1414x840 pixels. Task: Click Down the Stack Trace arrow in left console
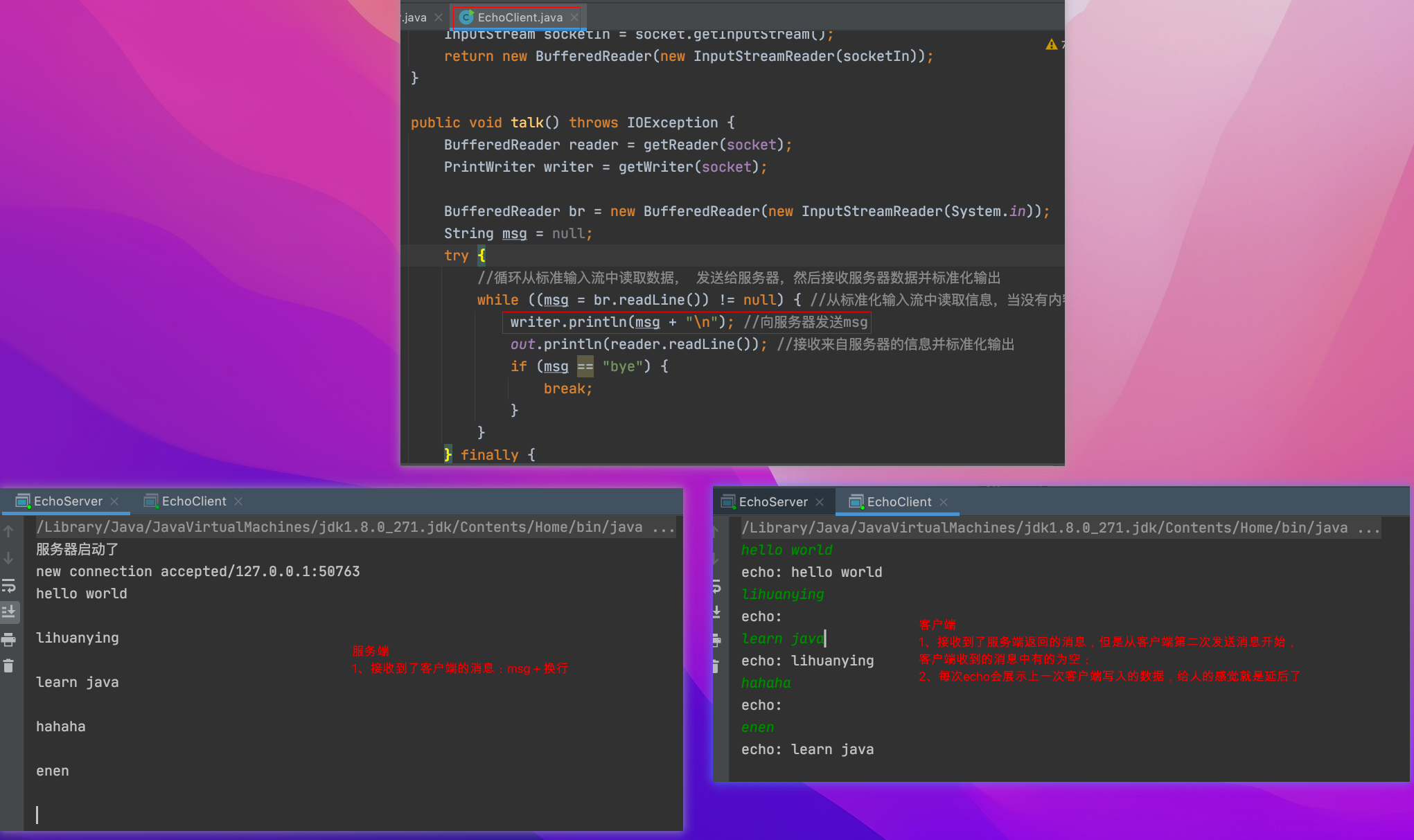9,558
